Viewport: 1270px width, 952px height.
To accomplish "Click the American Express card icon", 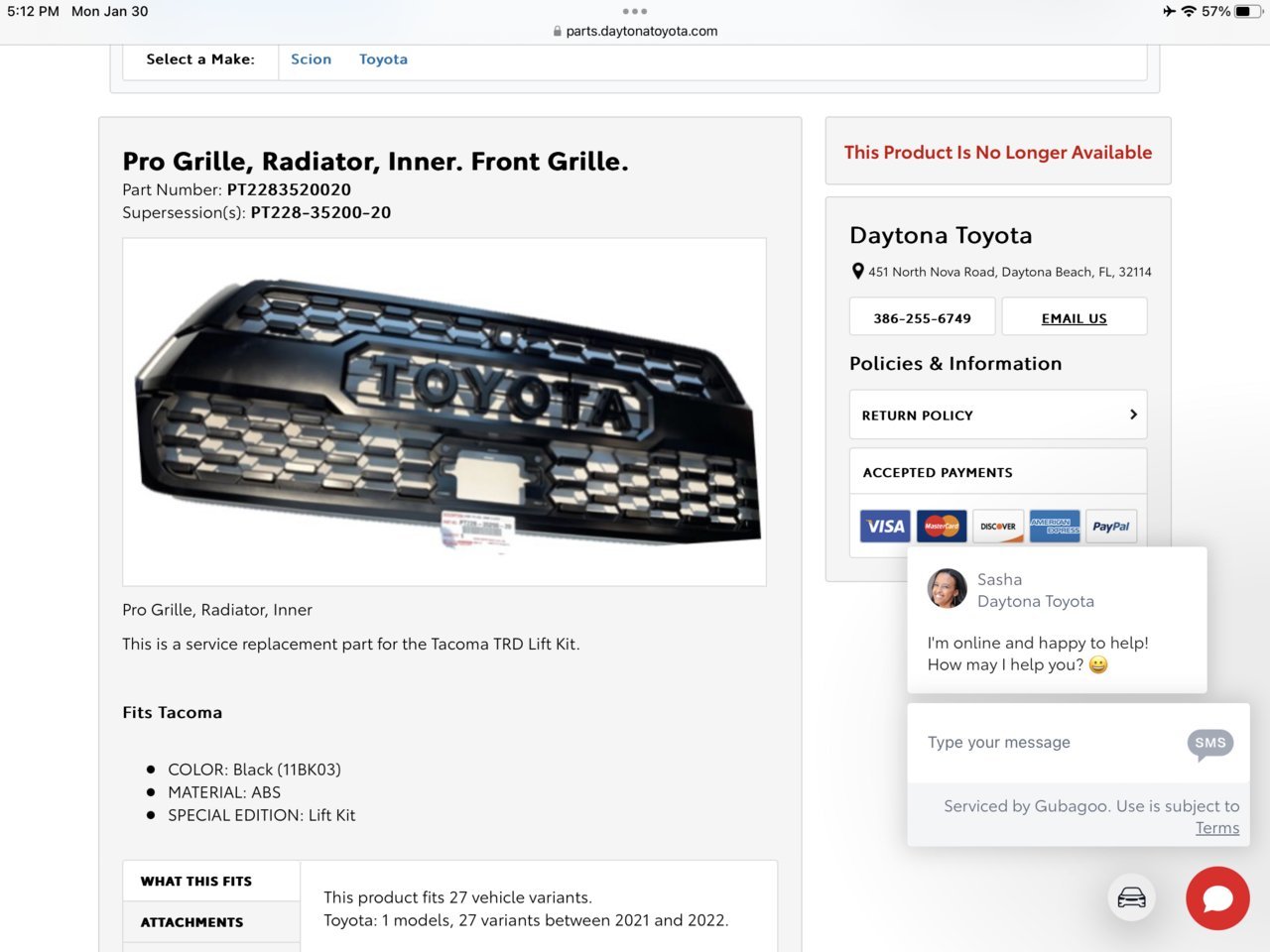I will click(x=1055, y=527).
